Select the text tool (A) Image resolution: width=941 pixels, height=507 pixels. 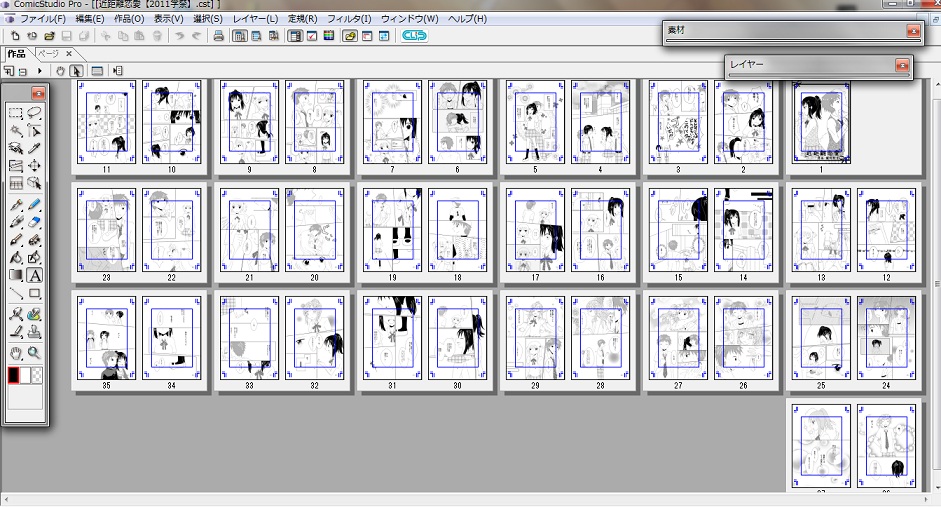pyautogui.click(x=35, y=275)
